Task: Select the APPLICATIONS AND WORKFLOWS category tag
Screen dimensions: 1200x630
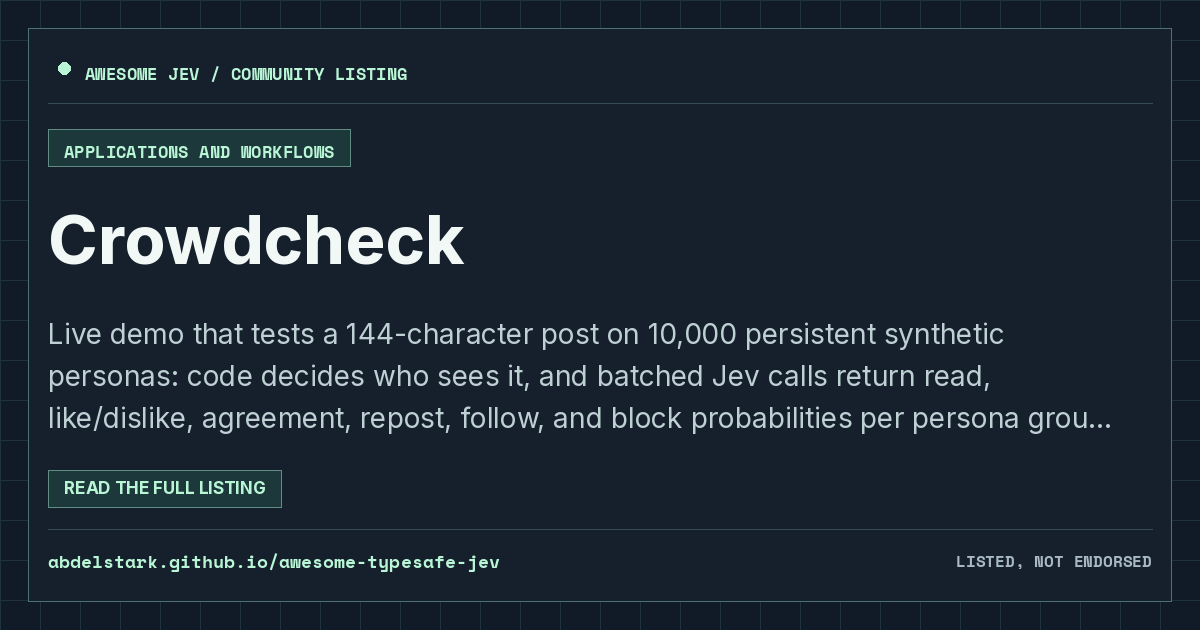Action: [x=199, y=148]
